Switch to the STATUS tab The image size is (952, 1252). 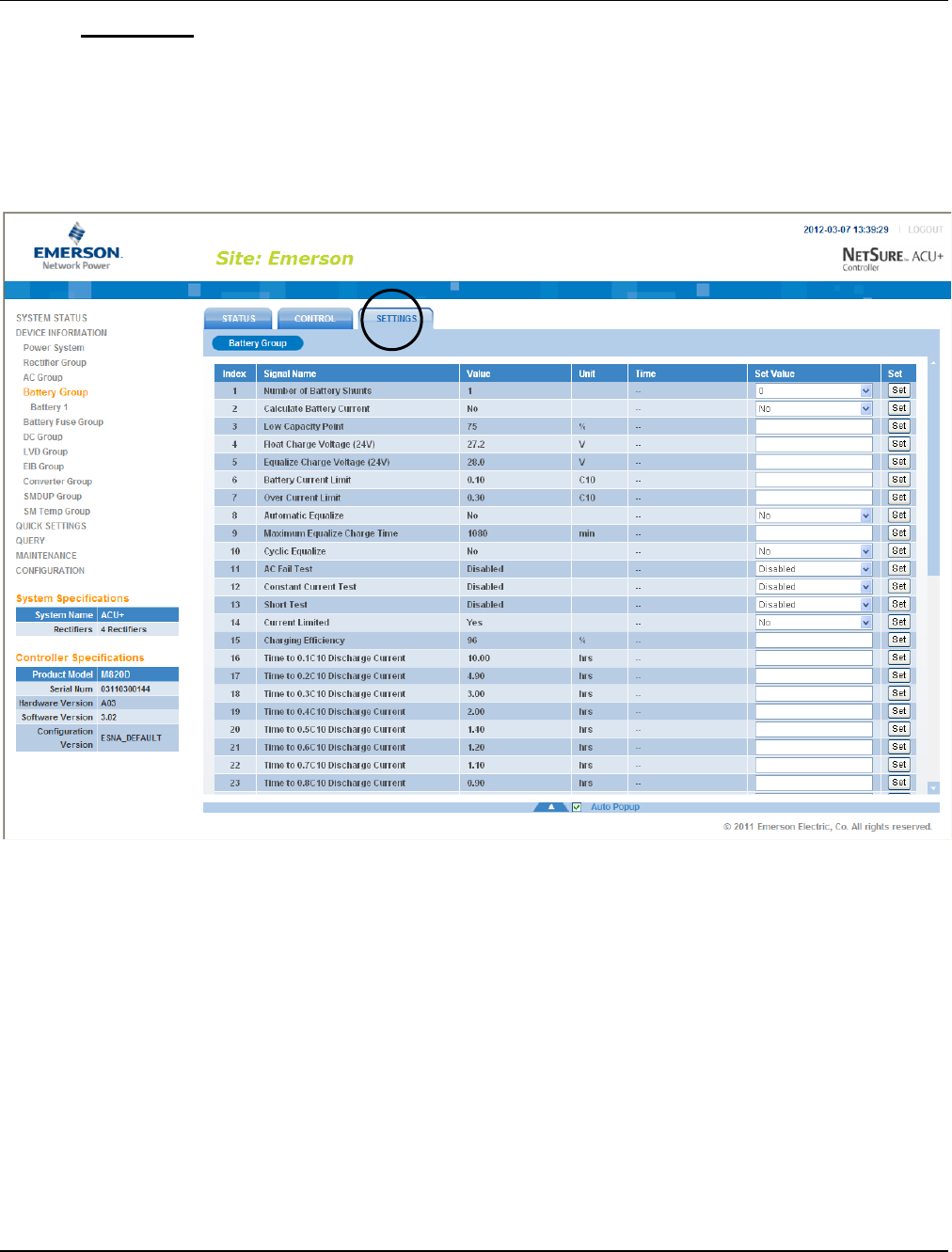(238, 319)
